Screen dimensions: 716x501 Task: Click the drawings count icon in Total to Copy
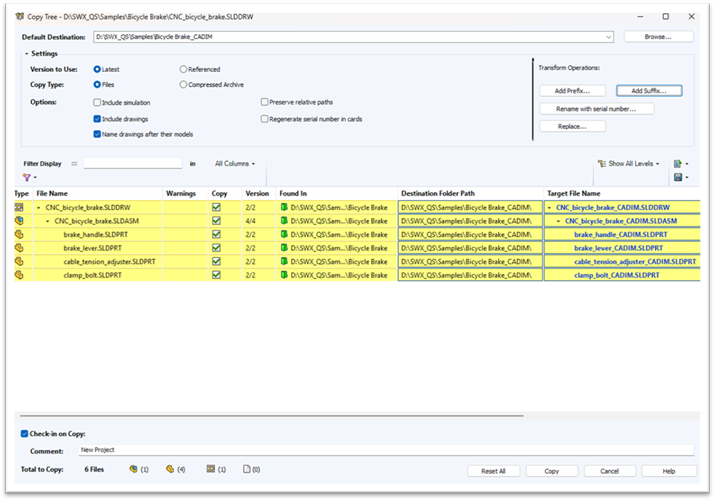click(211, 469)
